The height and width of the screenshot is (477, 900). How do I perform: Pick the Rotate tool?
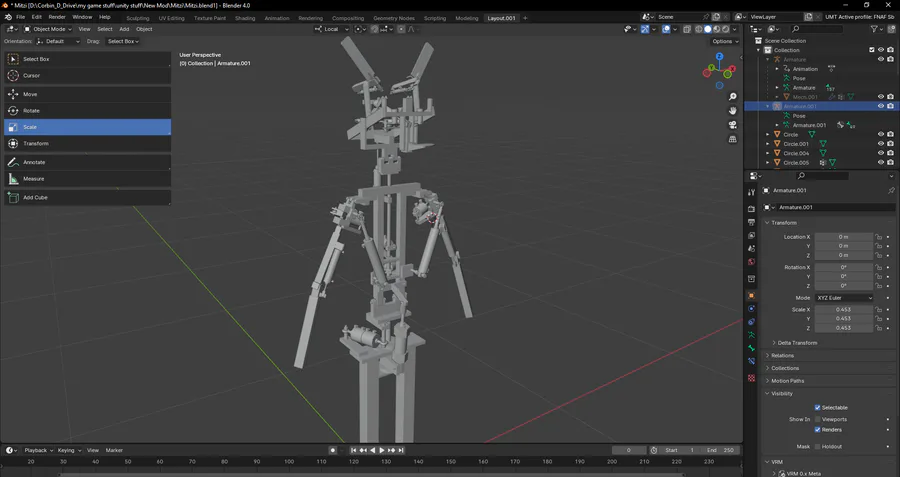[87, 111]
